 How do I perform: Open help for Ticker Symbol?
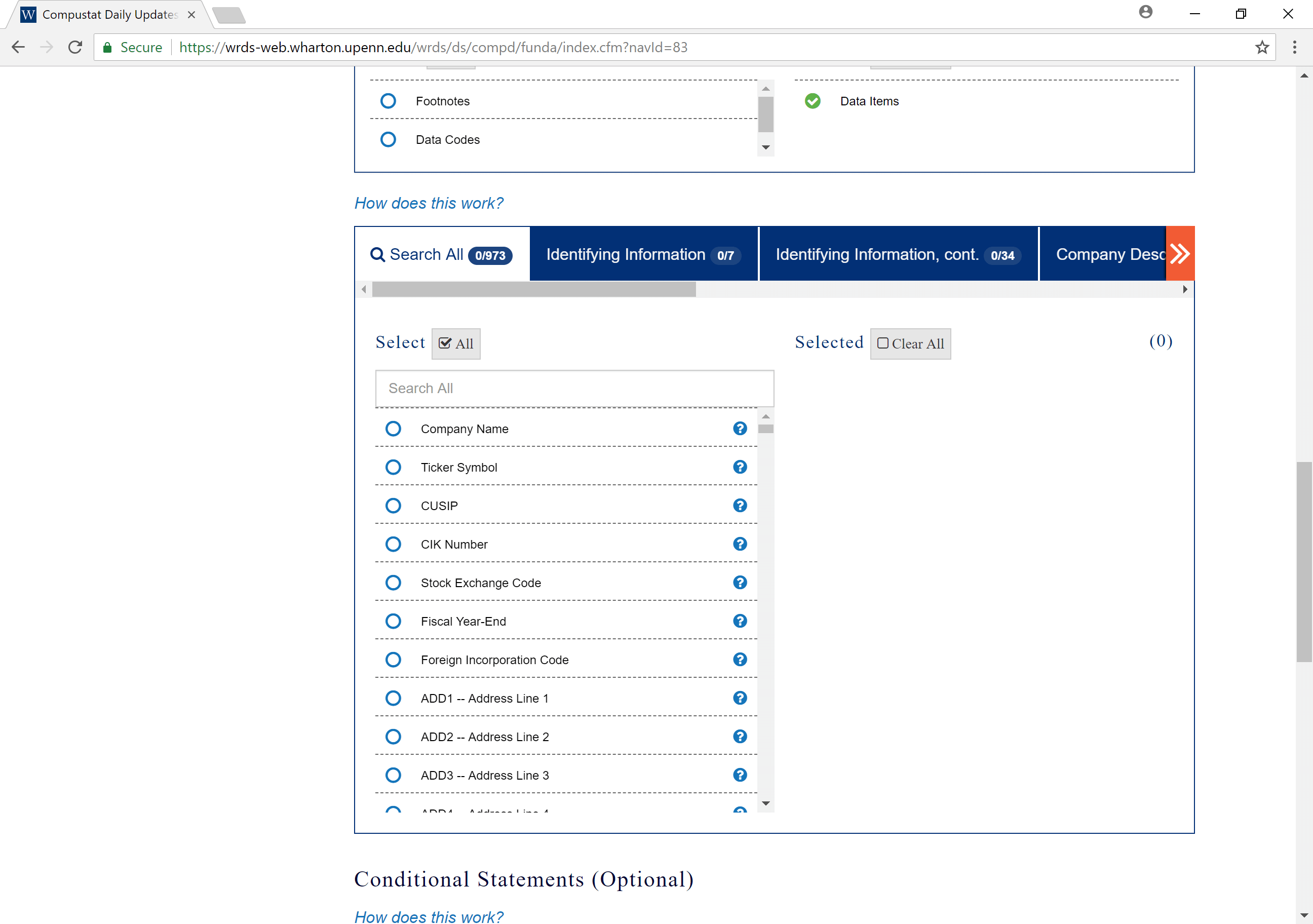[x=740, y=467]
